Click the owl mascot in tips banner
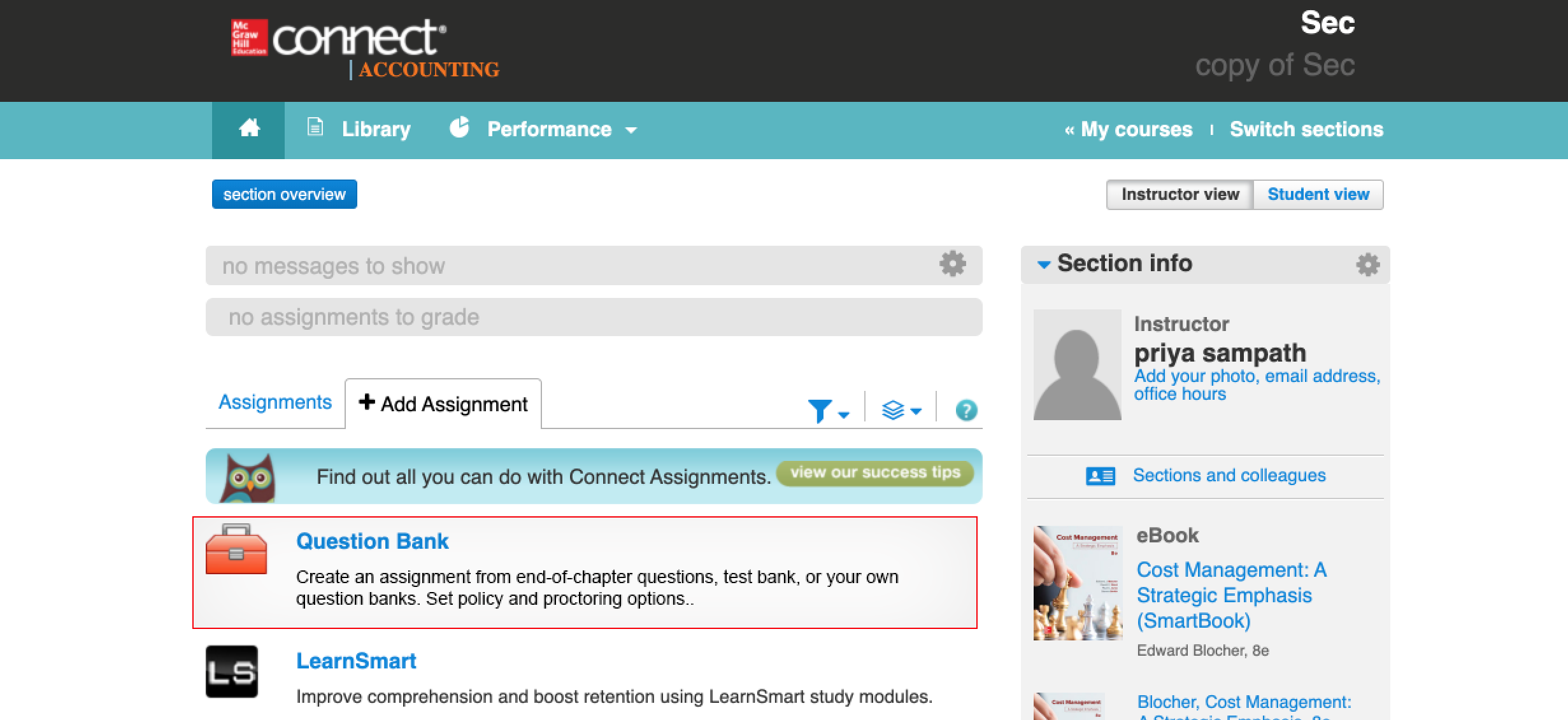Screen dimensions: 1568x720 [248, 477]
